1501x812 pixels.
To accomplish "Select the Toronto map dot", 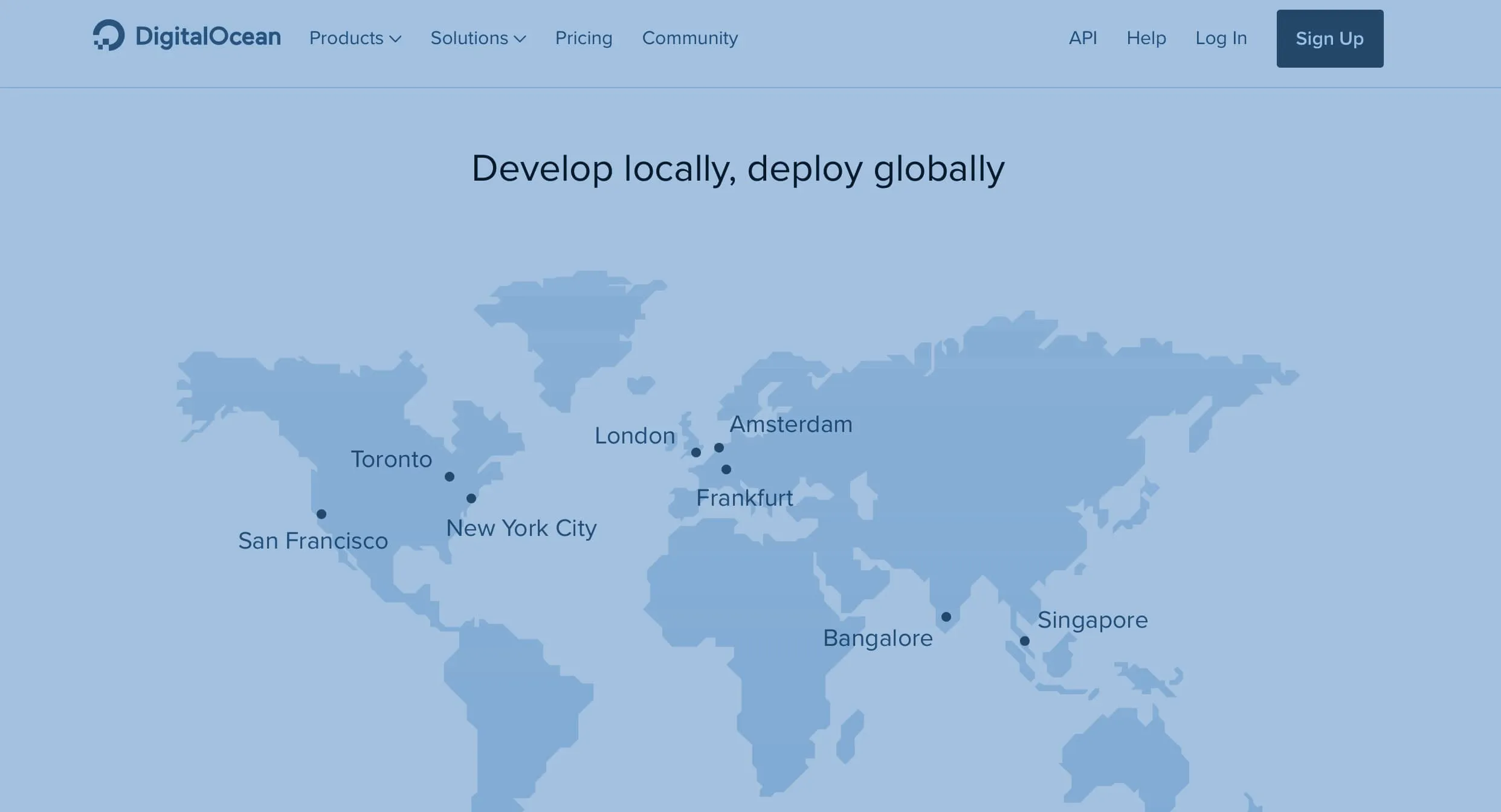I will (x=450, y=477).
